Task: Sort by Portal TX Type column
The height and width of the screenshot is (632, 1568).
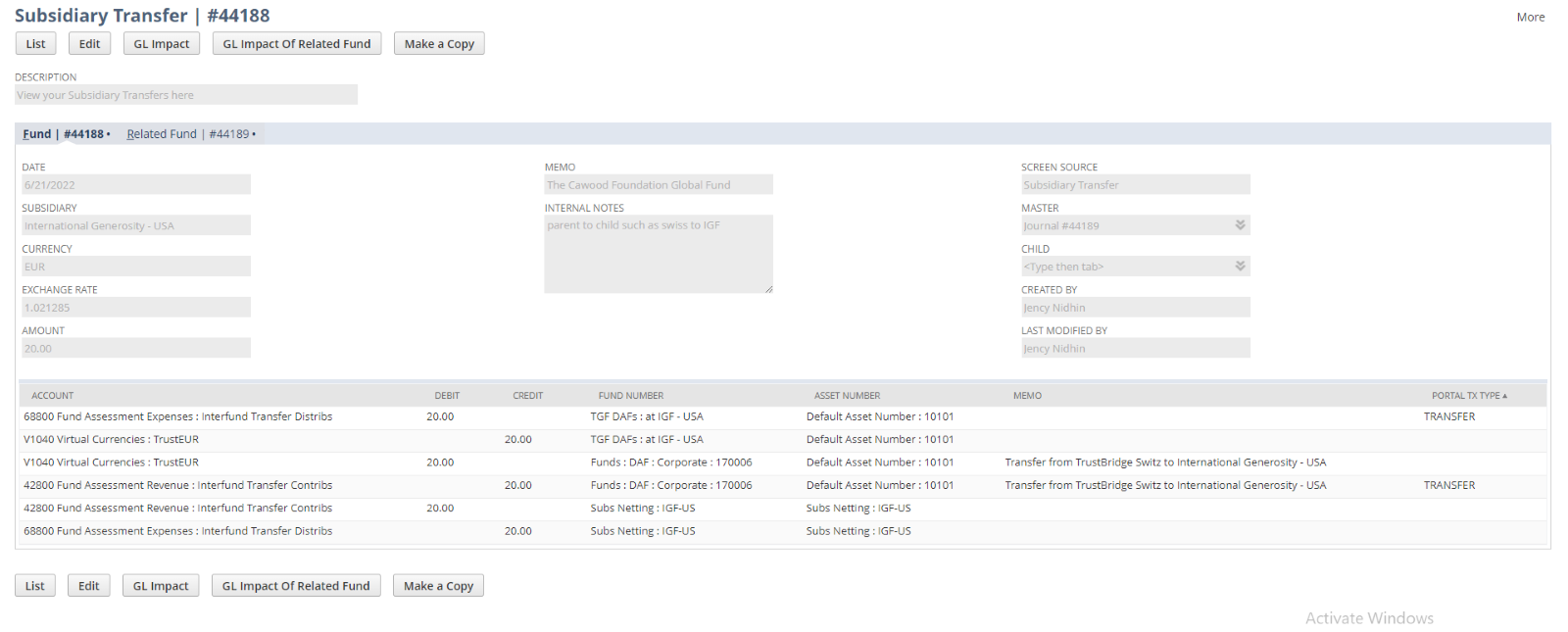Action: click(1468, 396)
